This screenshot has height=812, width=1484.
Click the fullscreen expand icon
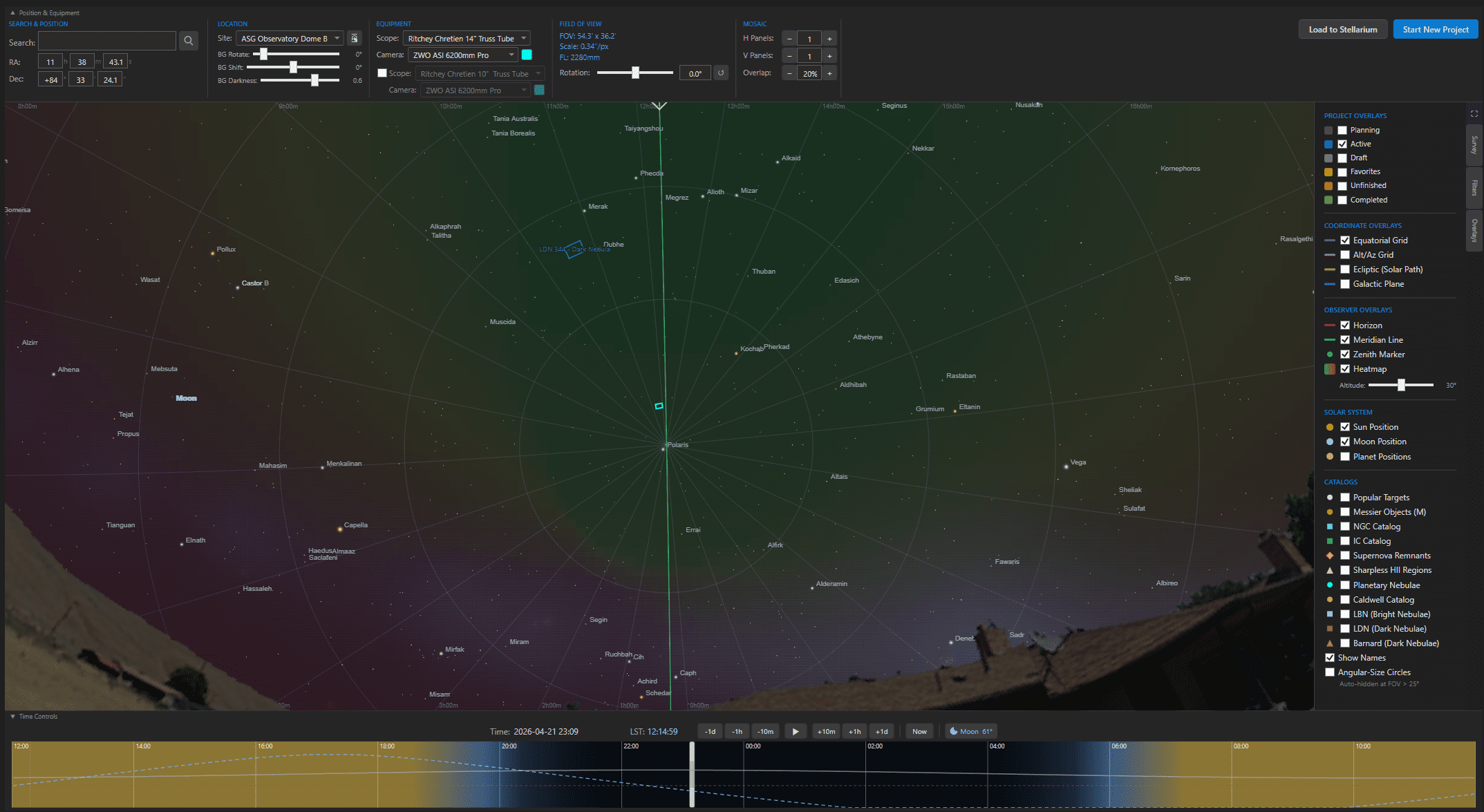pyautogui.click(x=1474, y=114)
